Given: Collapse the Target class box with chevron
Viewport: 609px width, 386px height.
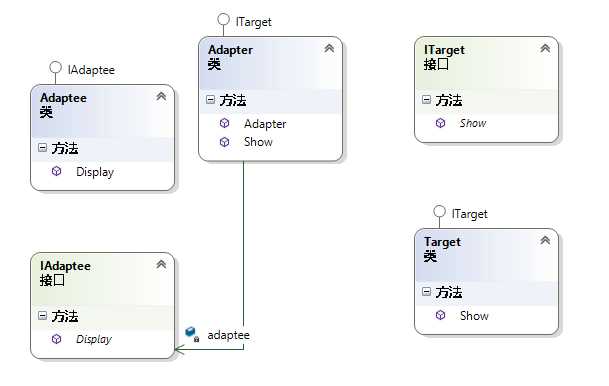Looking at the screenshot, I should click(x=545, y=240).
